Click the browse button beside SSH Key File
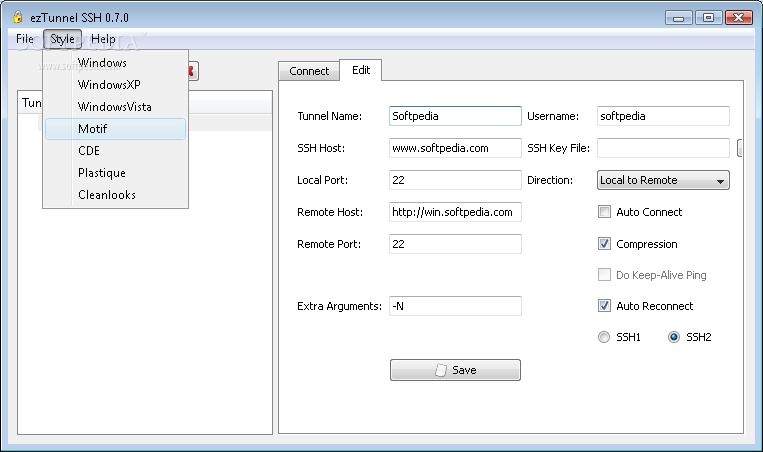Image resolution: width=763 pixels, height=452 pixels. coord(740,148)
